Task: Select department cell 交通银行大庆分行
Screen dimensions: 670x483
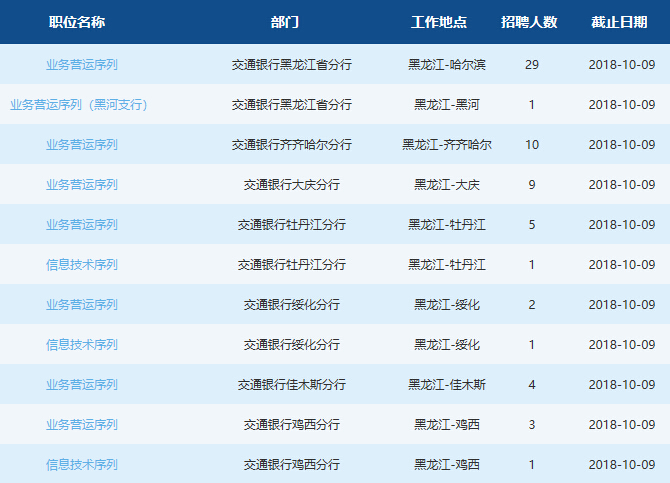Action: tap(292, 185)
